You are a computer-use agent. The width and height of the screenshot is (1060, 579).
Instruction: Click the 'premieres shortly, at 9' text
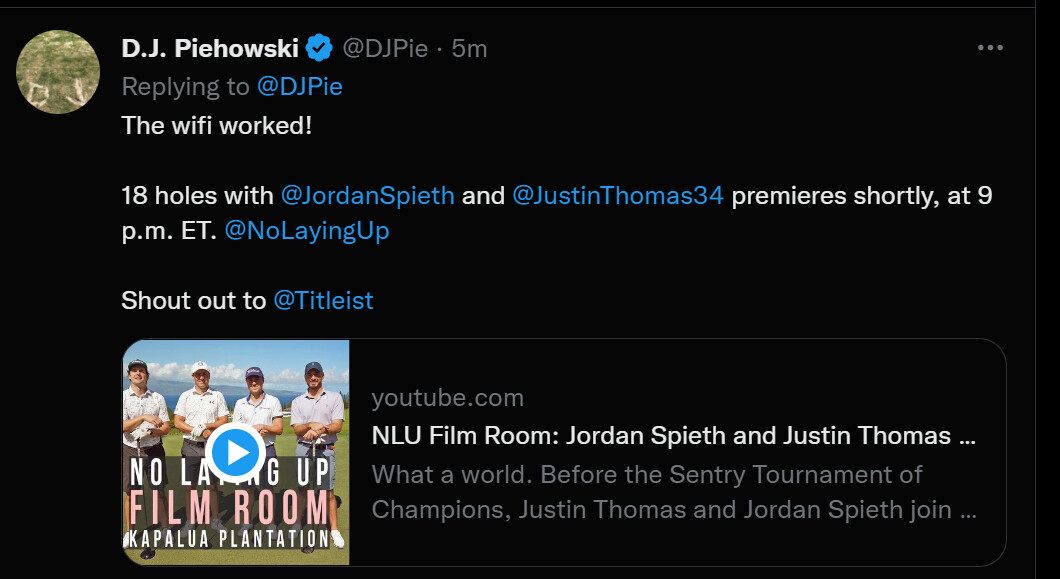point(861,195)
